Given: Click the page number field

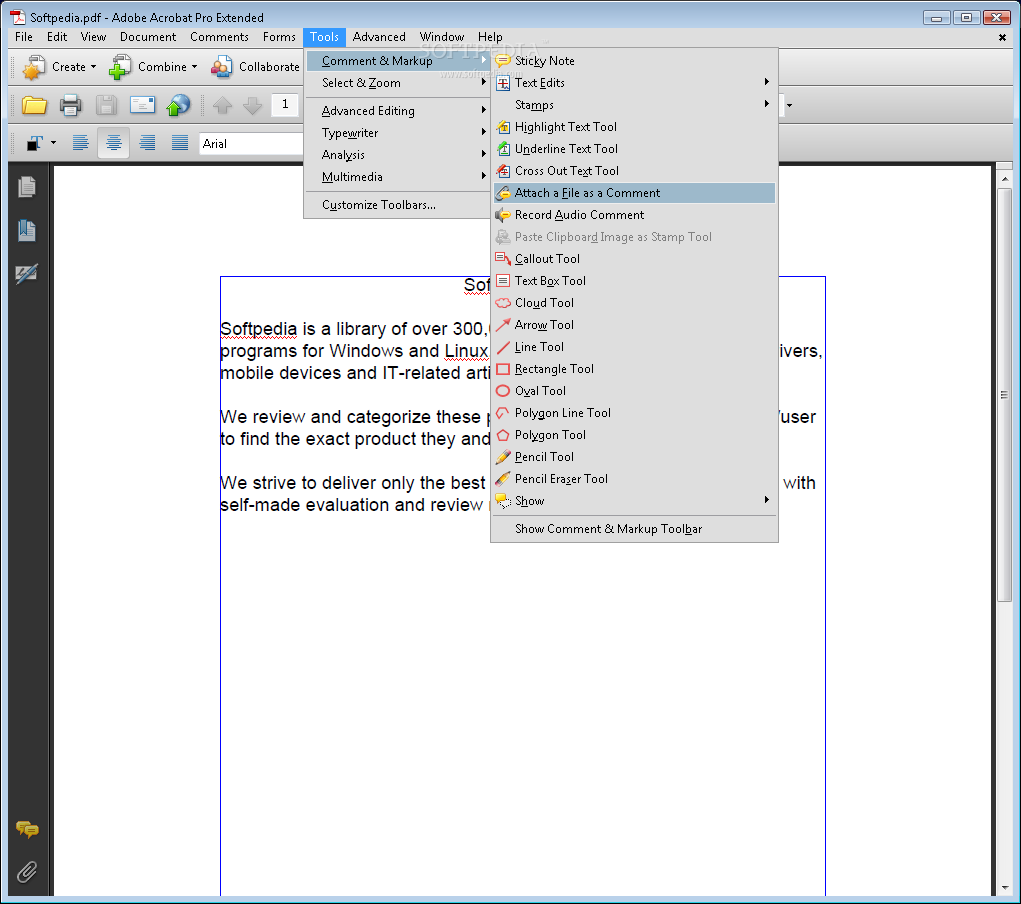Looking at the screenshot, I should (285, 104).
